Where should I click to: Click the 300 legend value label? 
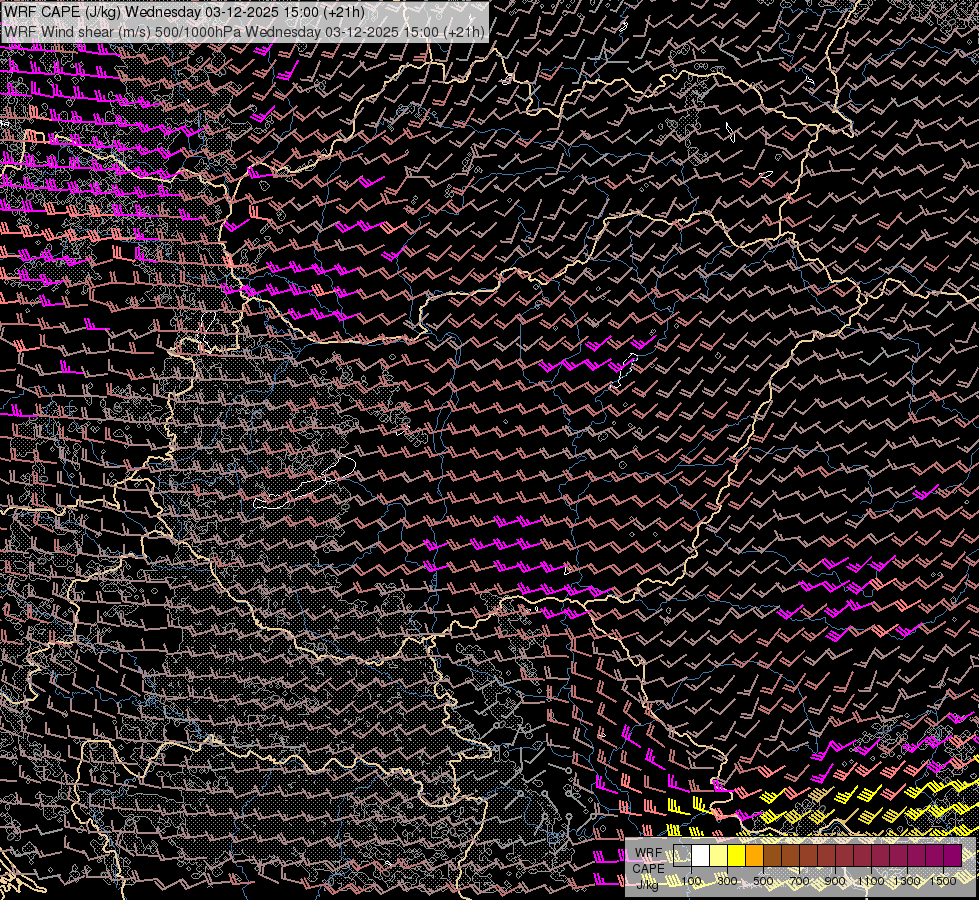(x=727, y=881)
